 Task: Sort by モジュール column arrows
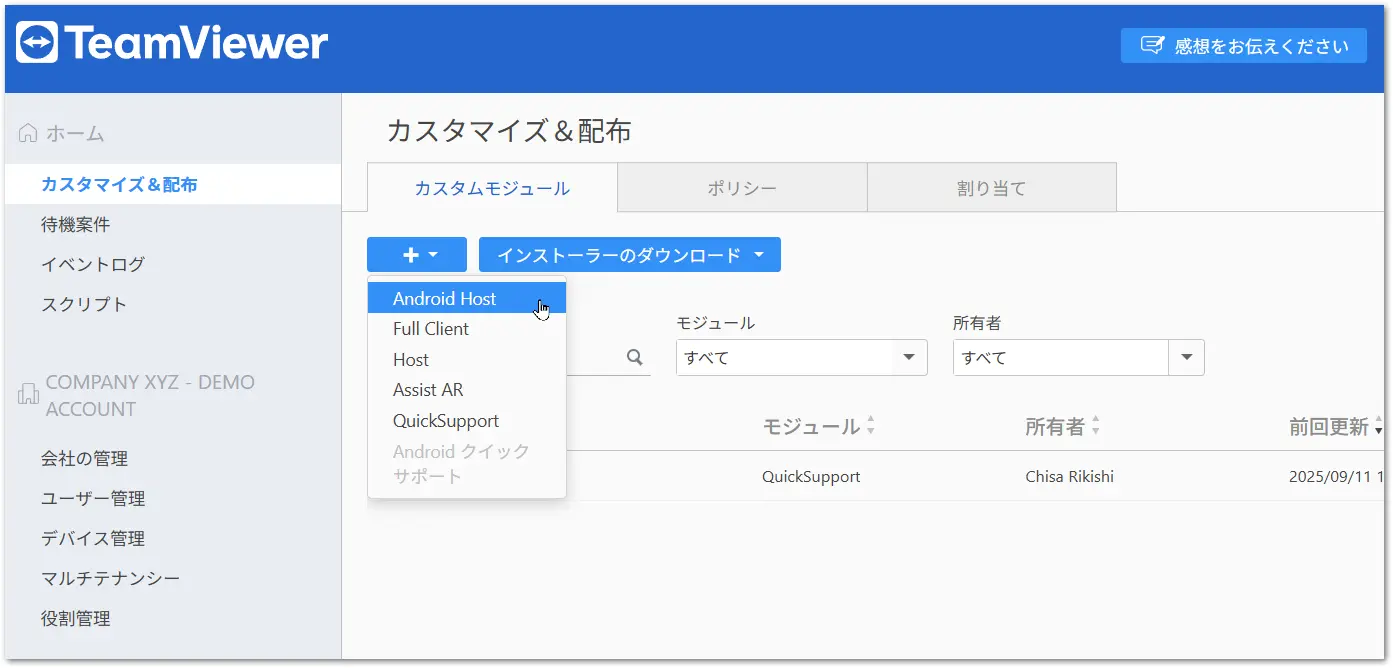(870, 427)
